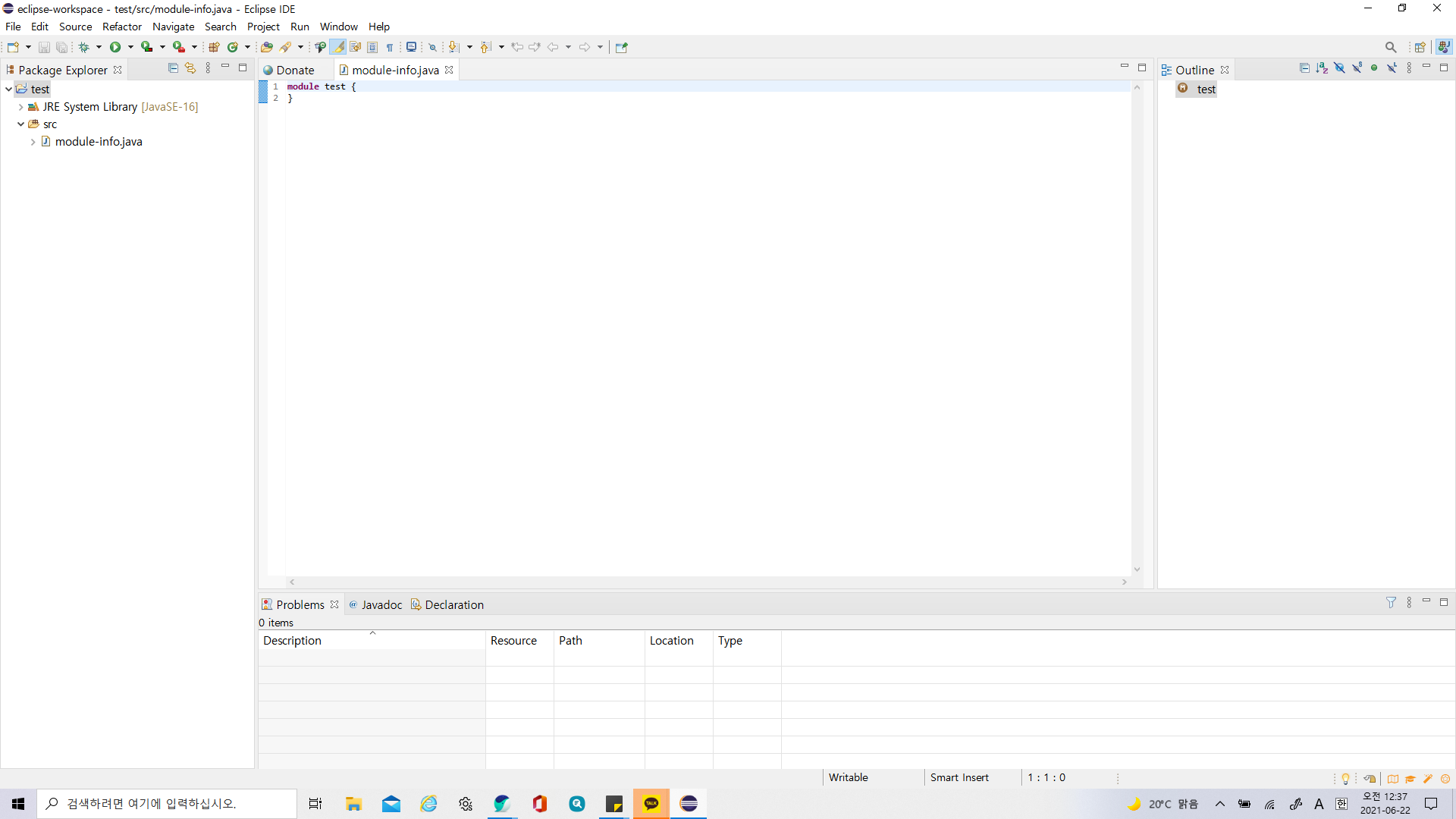This screenshot has width=1456, height=819.
Task: Toggle Mark Occurrences highlighter button
Action: (338, 47)
